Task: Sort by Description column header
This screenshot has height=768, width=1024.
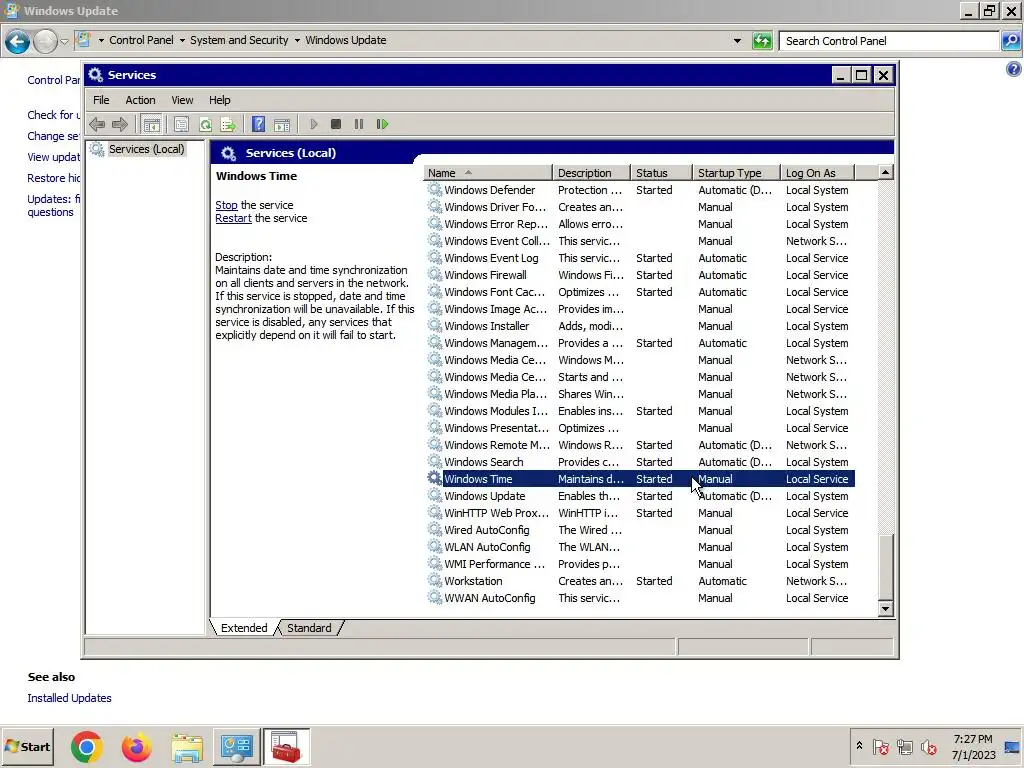Action: tap(591, 173)
